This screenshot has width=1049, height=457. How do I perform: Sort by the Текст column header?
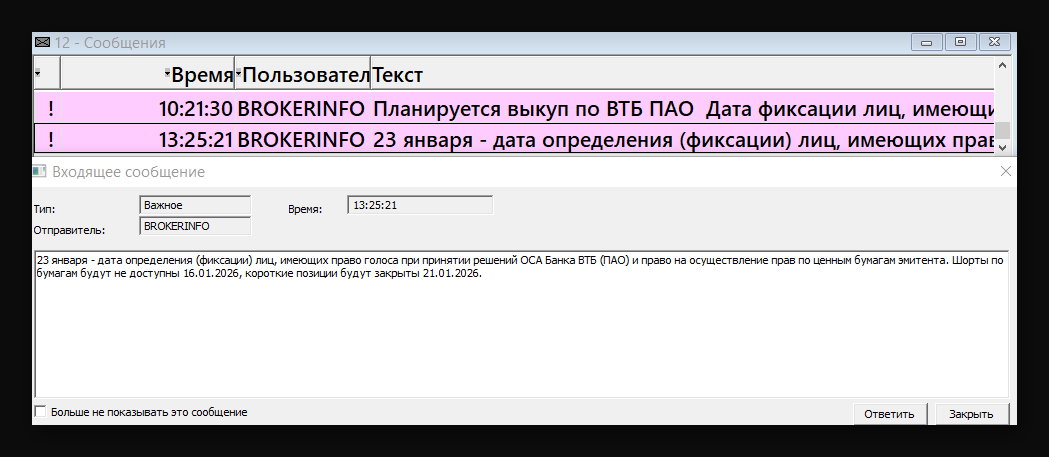tap(682, 74)
